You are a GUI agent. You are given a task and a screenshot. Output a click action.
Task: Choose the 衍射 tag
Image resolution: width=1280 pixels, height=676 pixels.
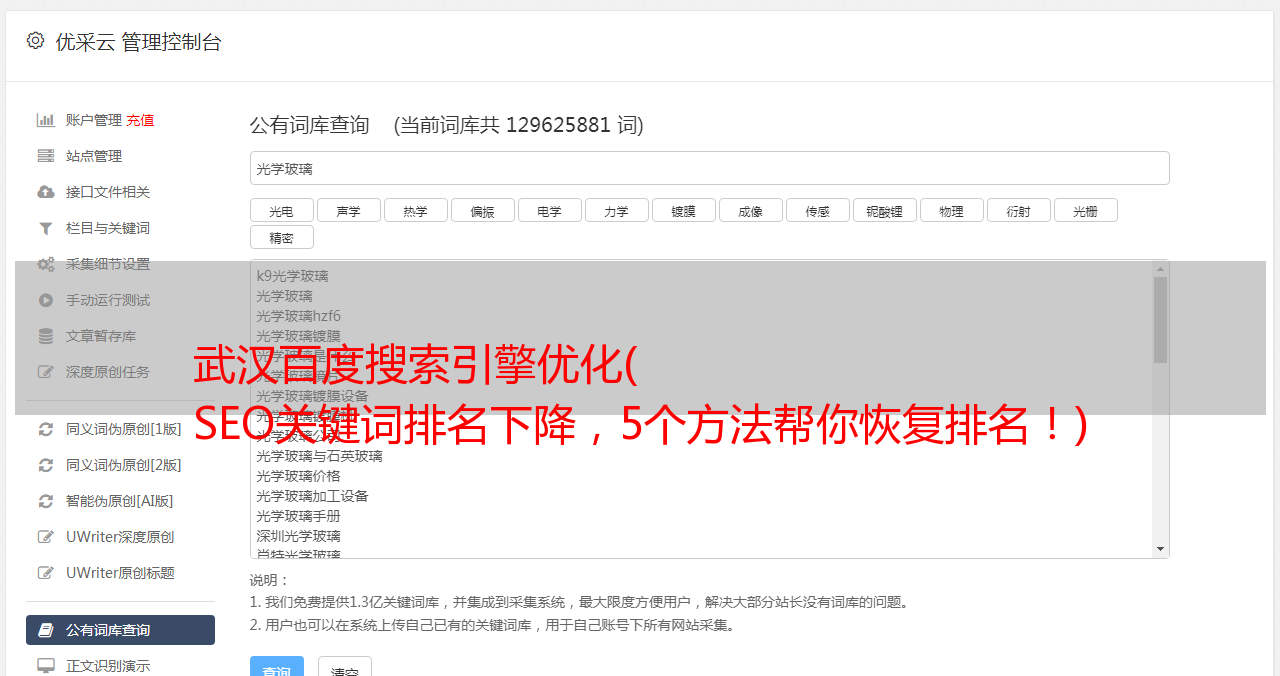click(x=1018, y=210)
